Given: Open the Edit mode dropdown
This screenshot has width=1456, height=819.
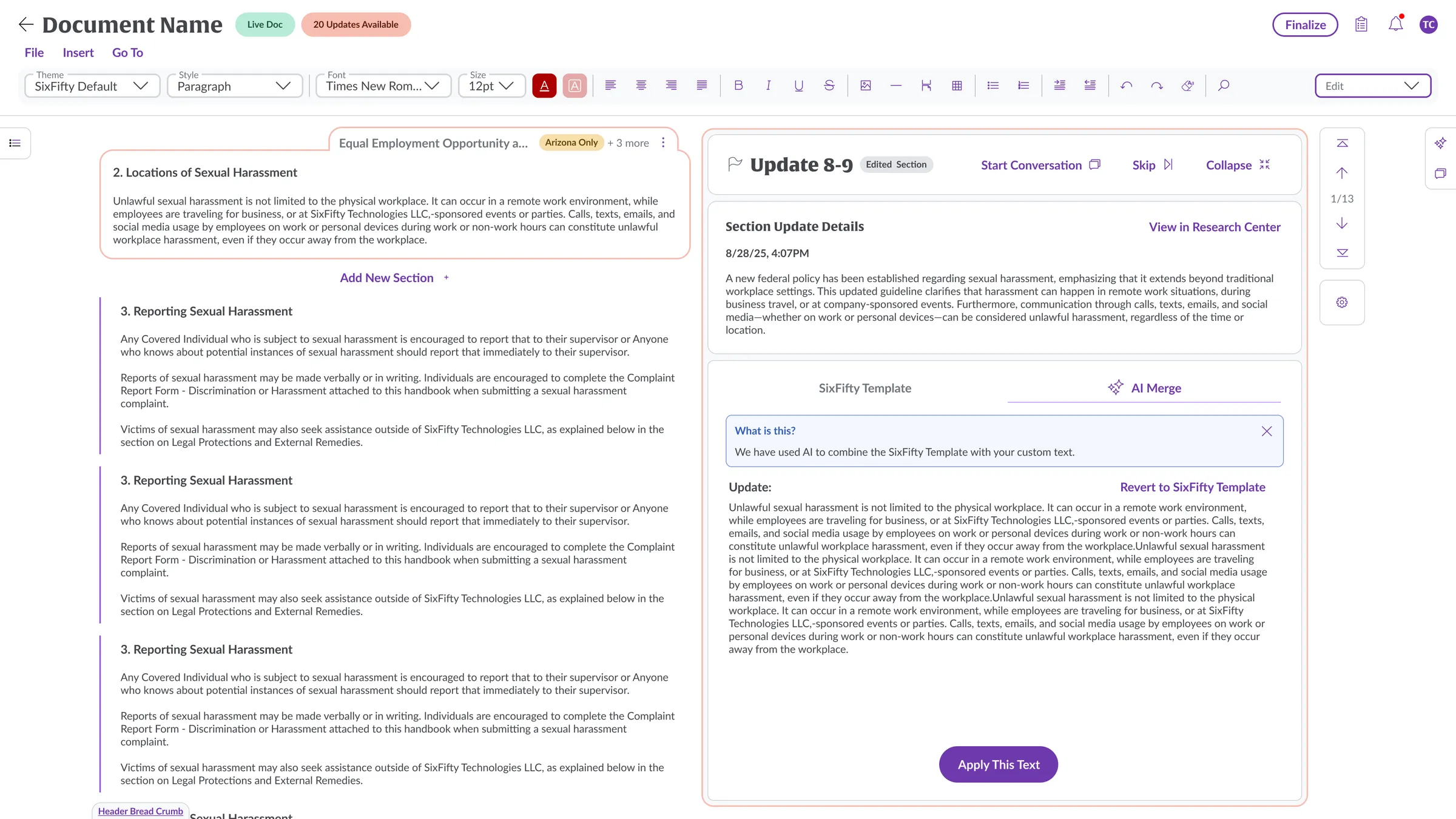Looking at the screenshot, I should coord(1373,86).
